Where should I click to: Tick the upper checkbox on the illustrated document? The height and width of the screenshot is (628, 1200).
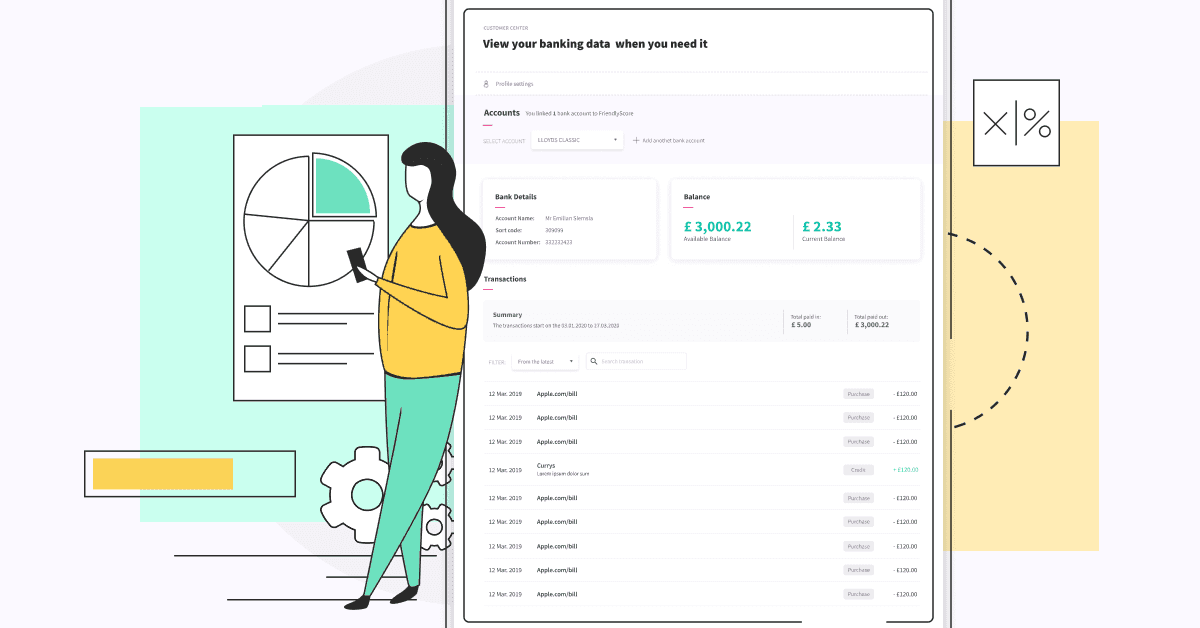coord(257,319)
